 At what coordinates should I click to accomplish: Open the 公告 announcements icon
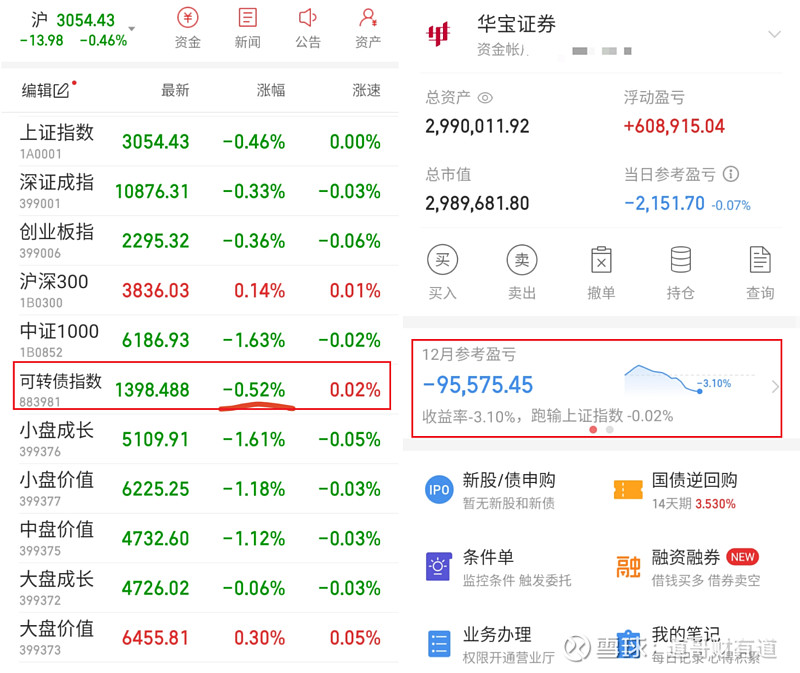(x=307, y=18)
